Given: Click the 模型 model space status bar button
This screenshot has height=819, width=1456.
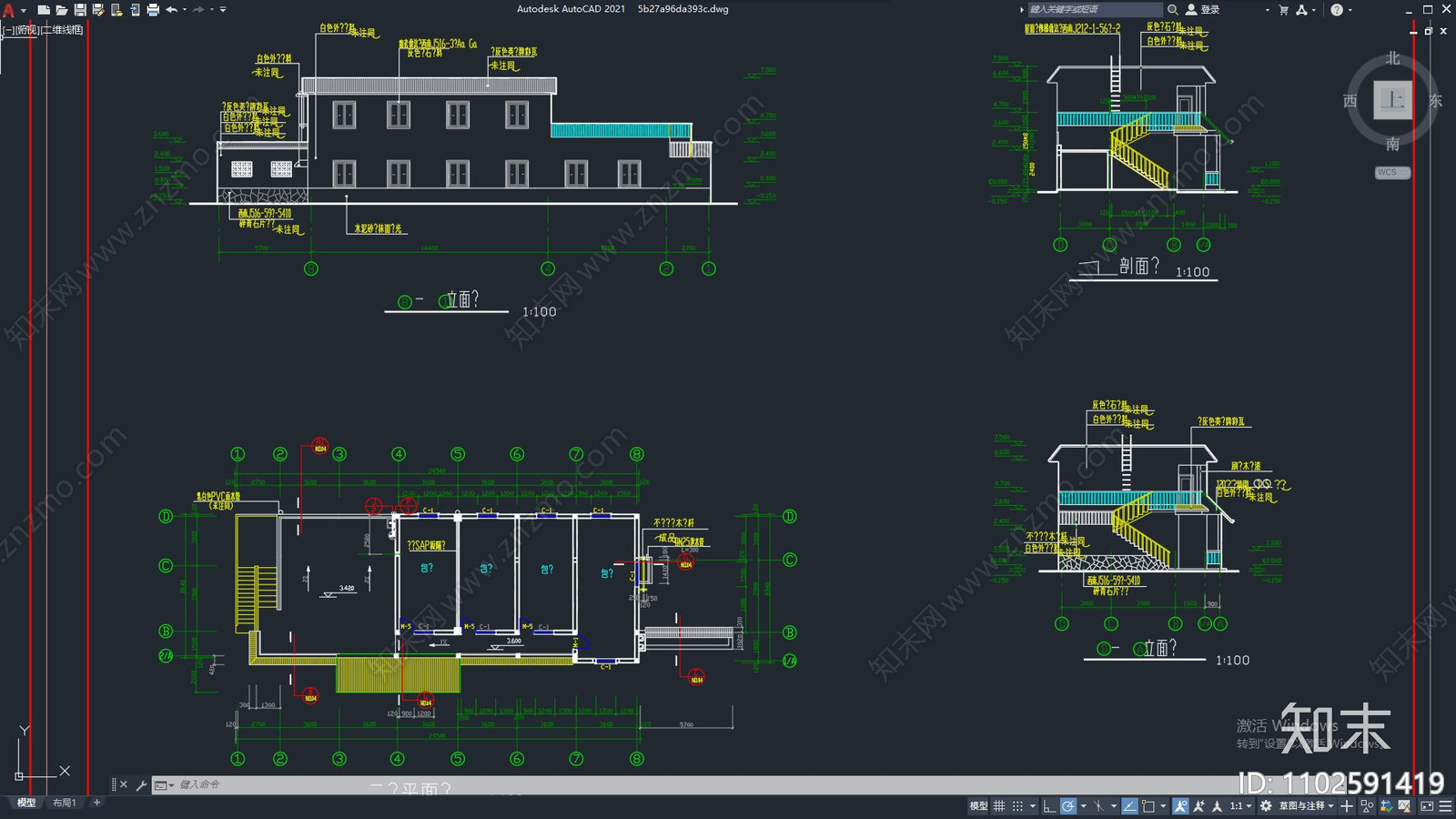Looking at the screenshot, I should coord(978,806).
